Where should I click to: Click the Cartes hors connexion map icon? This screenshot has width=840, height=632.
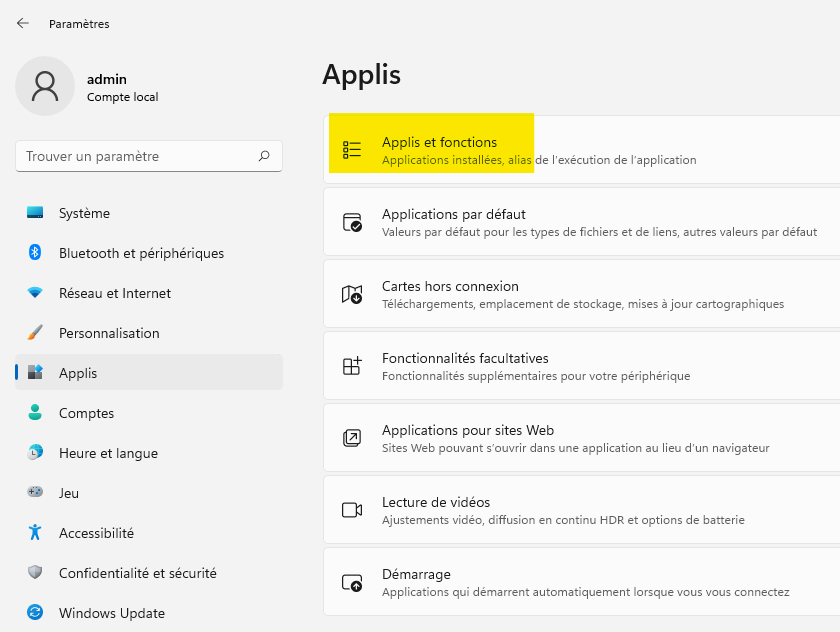[352, 294]
